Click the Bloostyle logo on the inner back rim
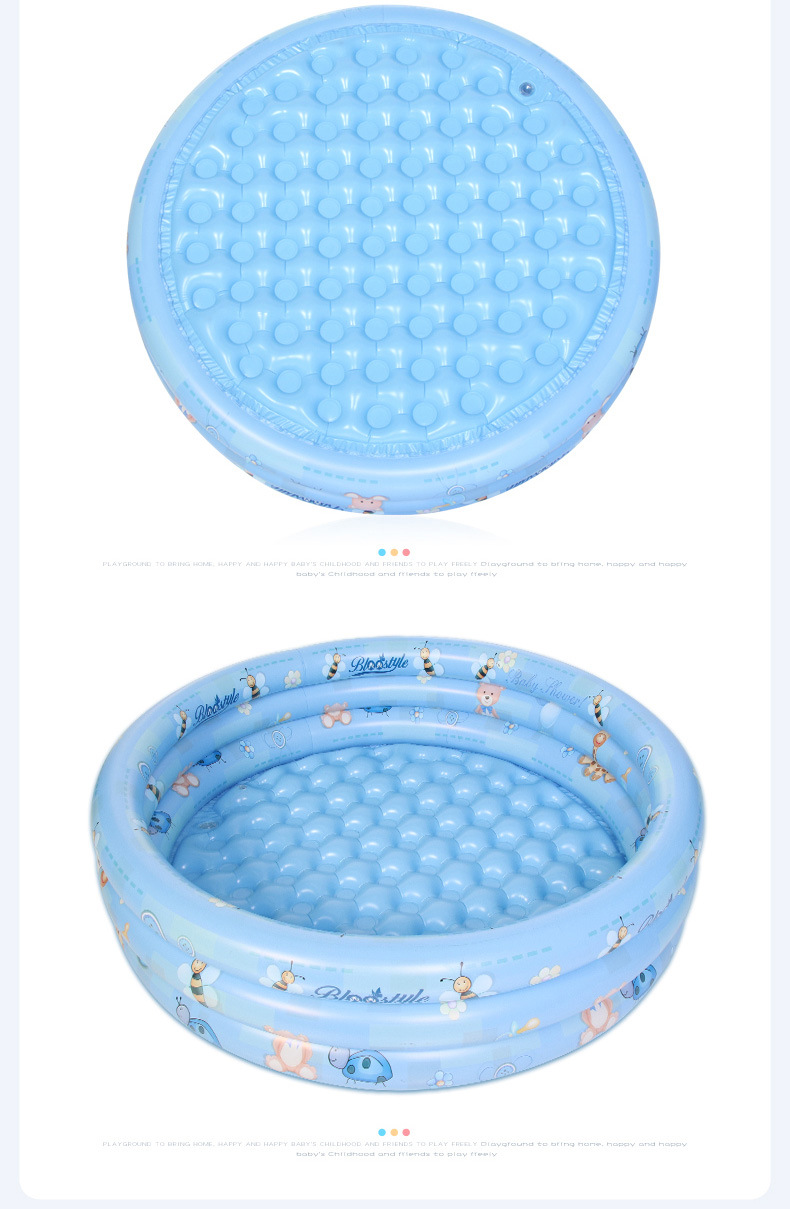Screen dimensions: 790x1209 pos(380,665)
